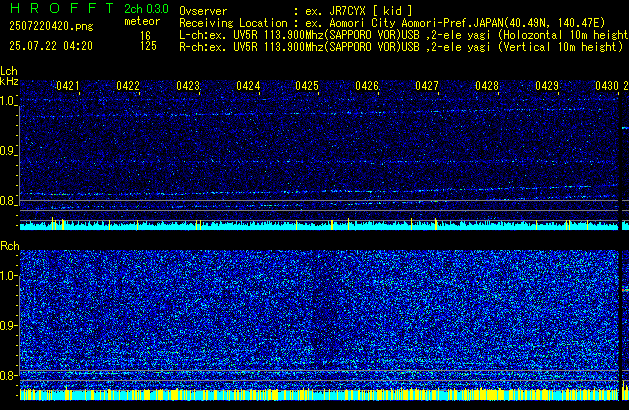Click the Lch 0.9 kHz axis label
Viewport: 629px width, 410px height.
[x=8, y=151]
